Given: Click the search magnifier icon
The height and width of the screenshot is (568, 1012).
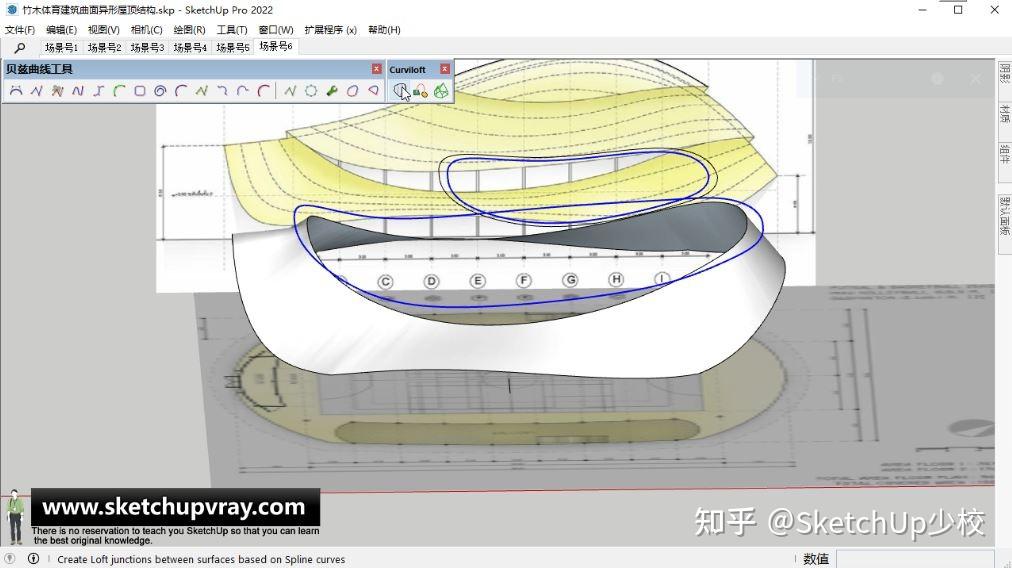Looking at the screenshot, I should [20, 48].
